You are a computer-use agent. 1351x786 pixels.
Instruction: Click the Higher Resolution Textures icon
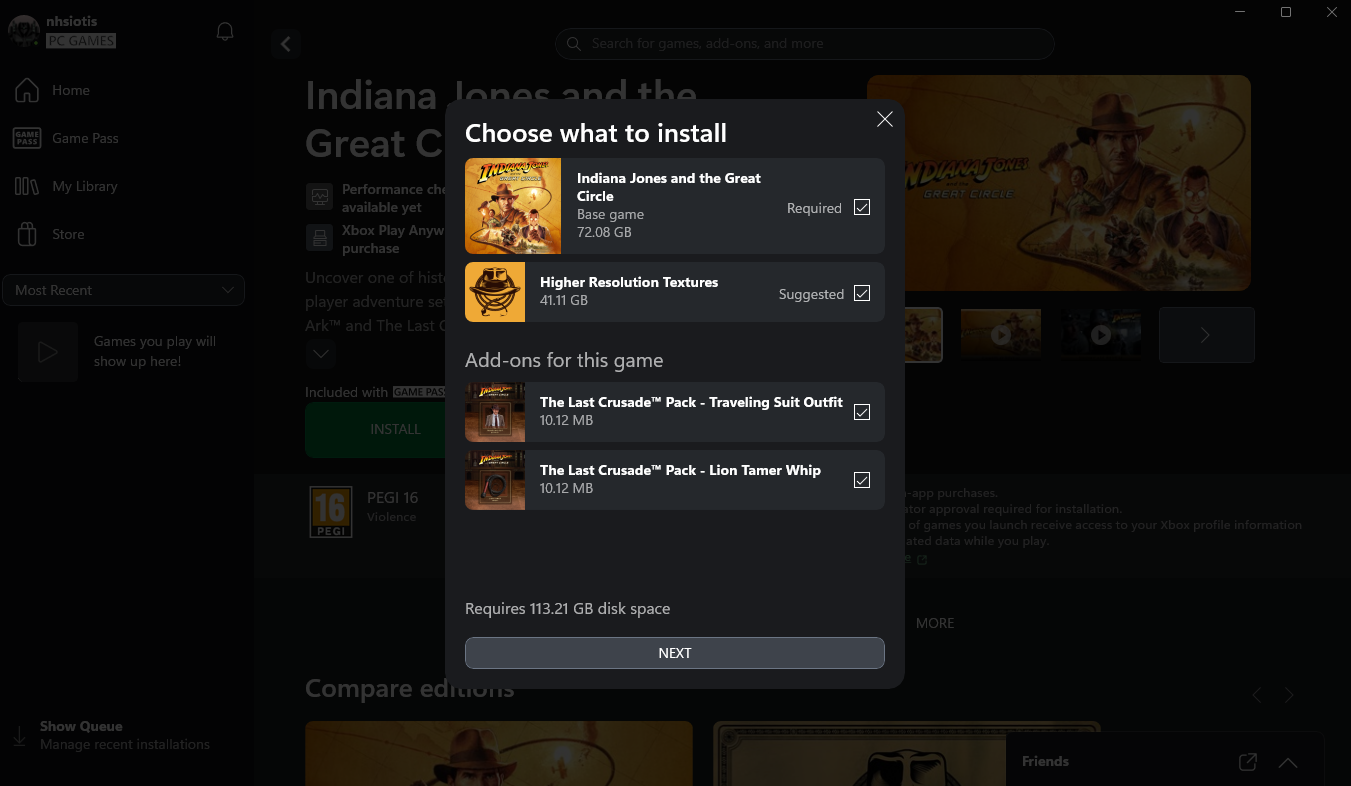point(495,292)
